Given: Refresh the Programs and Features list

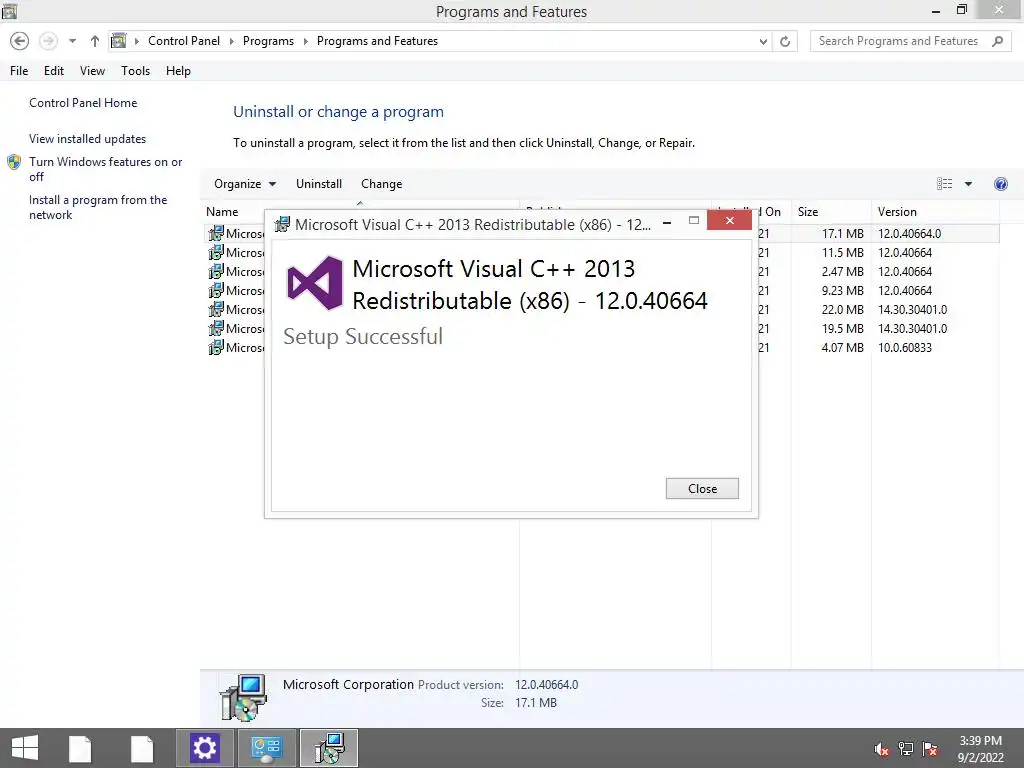Looking at the screenshot, I should tap(785, 41).
